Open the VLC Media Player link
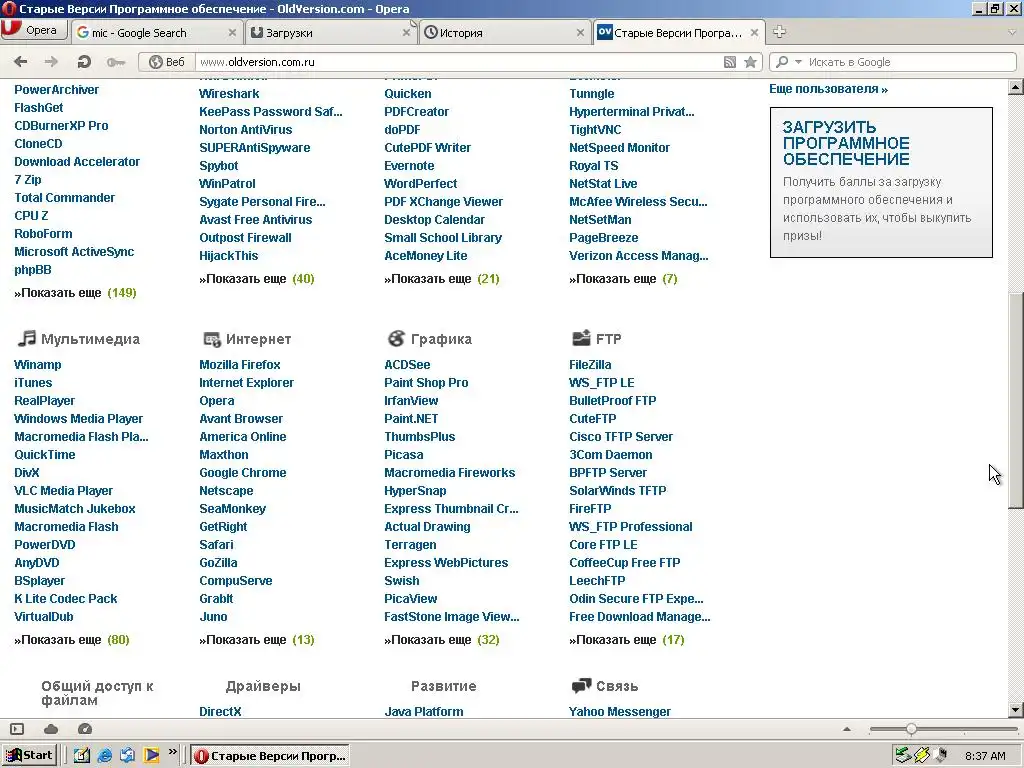The image size is (1024, 768). [x=63, y=490]
